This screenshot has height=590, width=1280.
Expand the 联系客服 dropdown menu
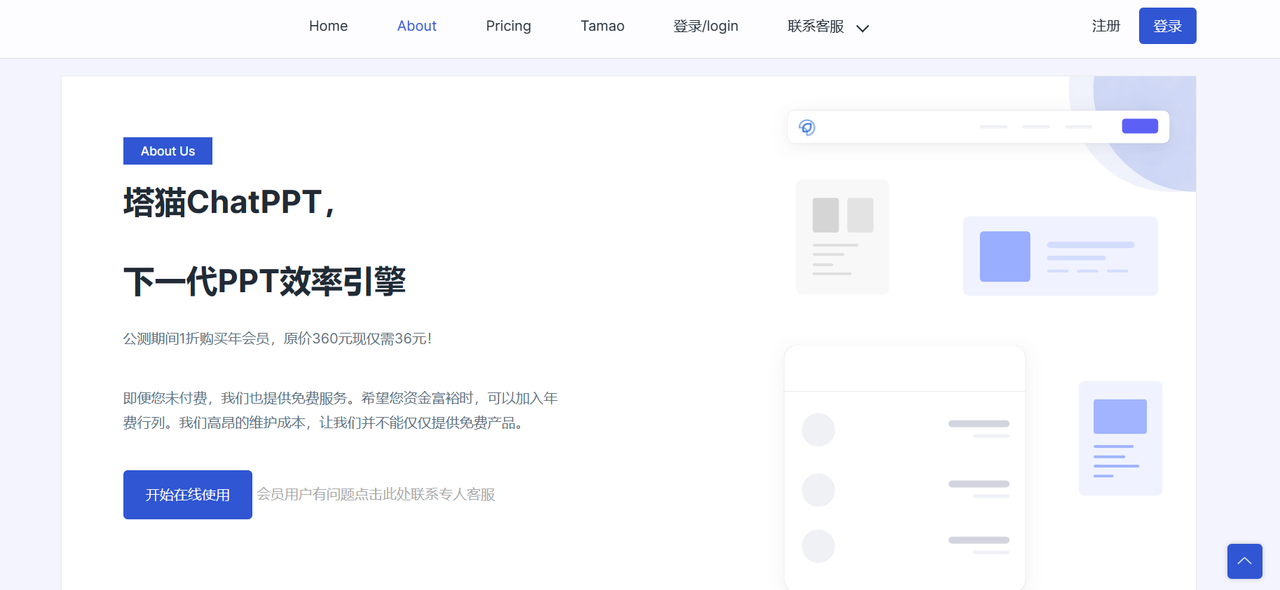(828, 26)
